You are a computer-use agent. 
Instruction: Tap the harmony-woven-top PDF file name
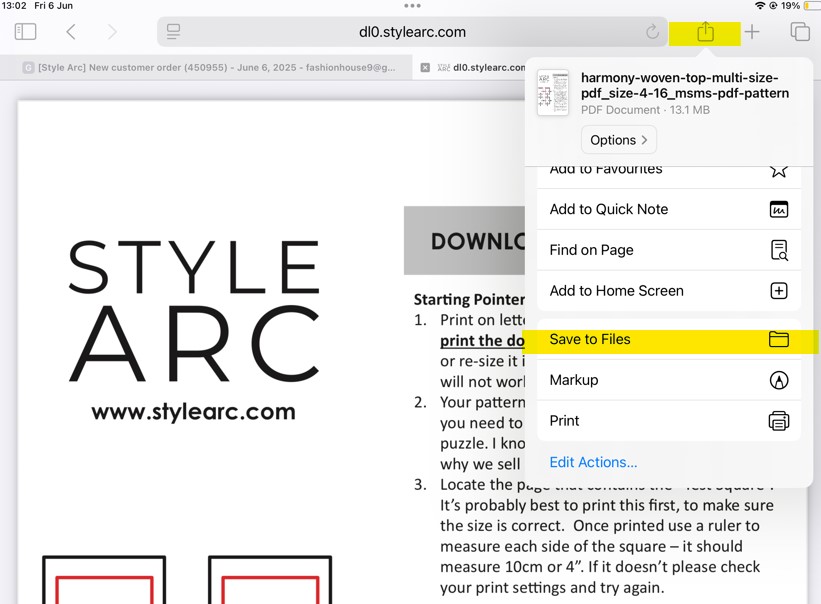(x=685, y=85)
